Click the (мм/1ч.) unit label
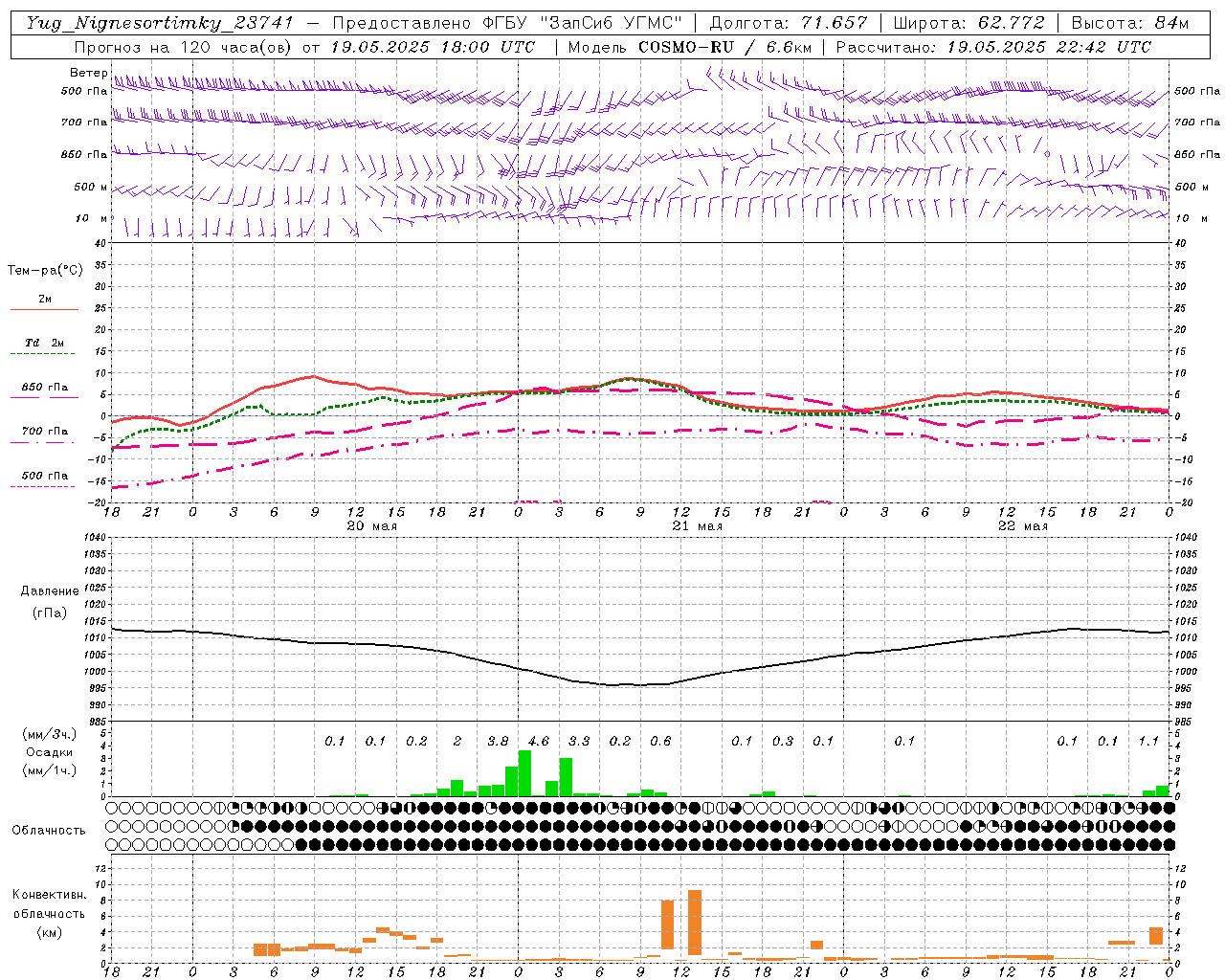This screenshot has height=980, width=1225. point(50,771)
